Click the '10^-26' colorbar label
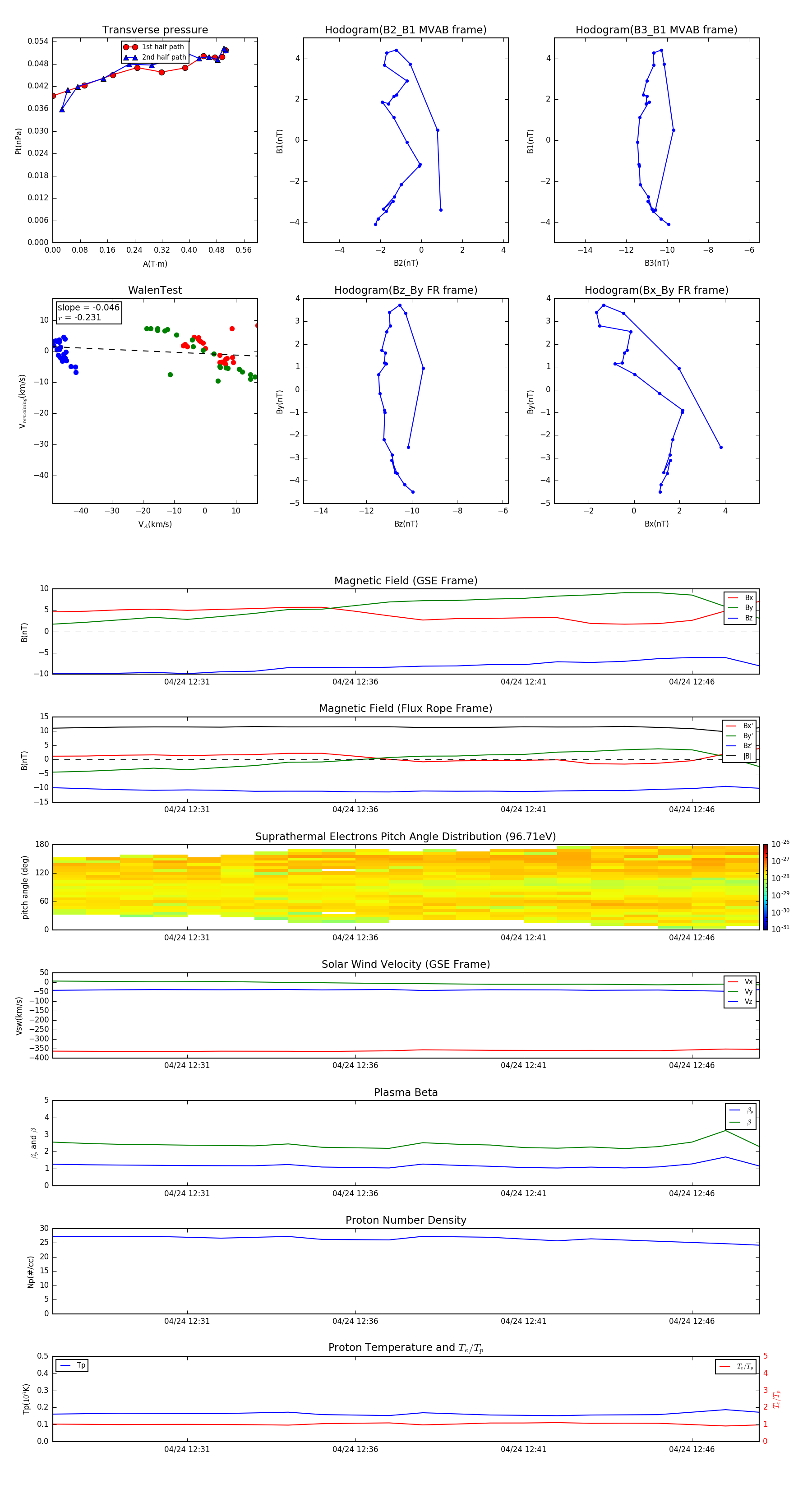The image size is (812, 1489). [780, 844]
